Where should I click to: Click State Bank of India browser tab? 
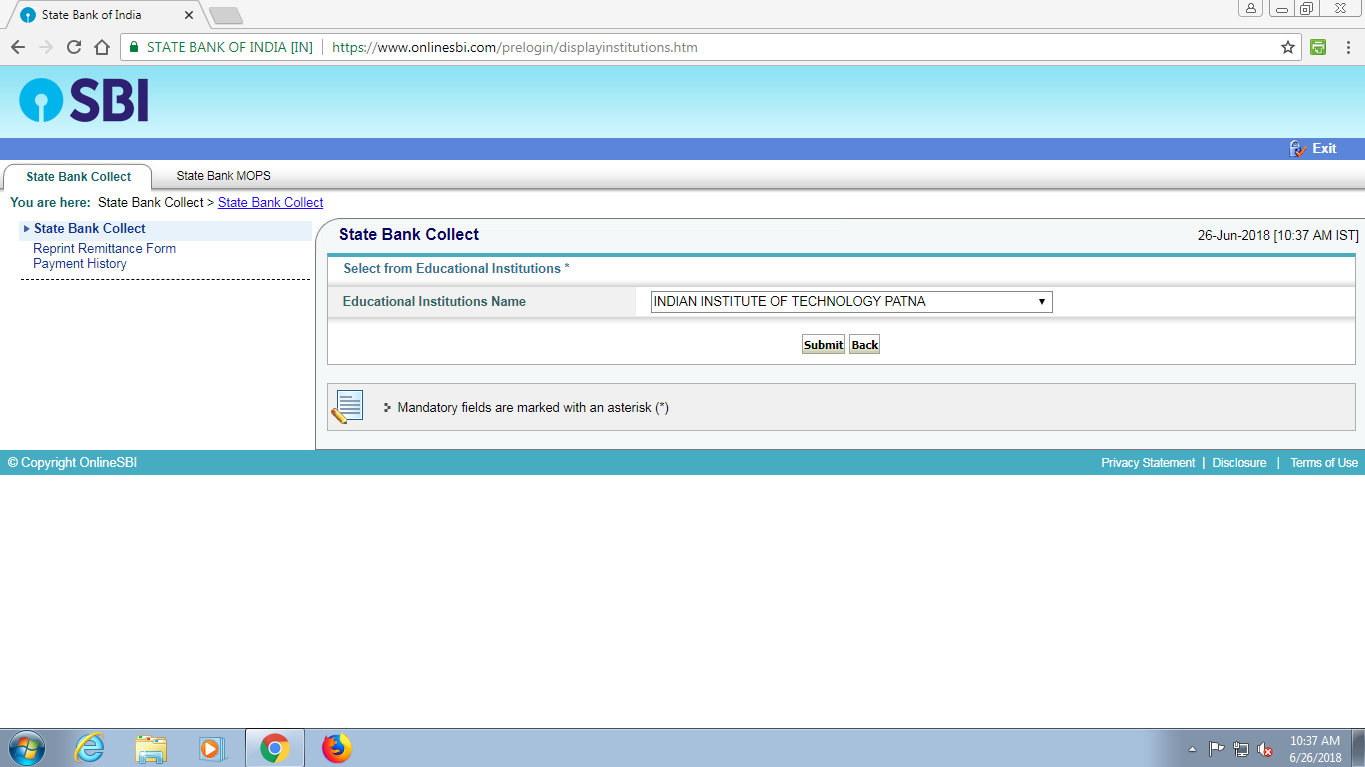pyautogui.click(x=105, y=15)
